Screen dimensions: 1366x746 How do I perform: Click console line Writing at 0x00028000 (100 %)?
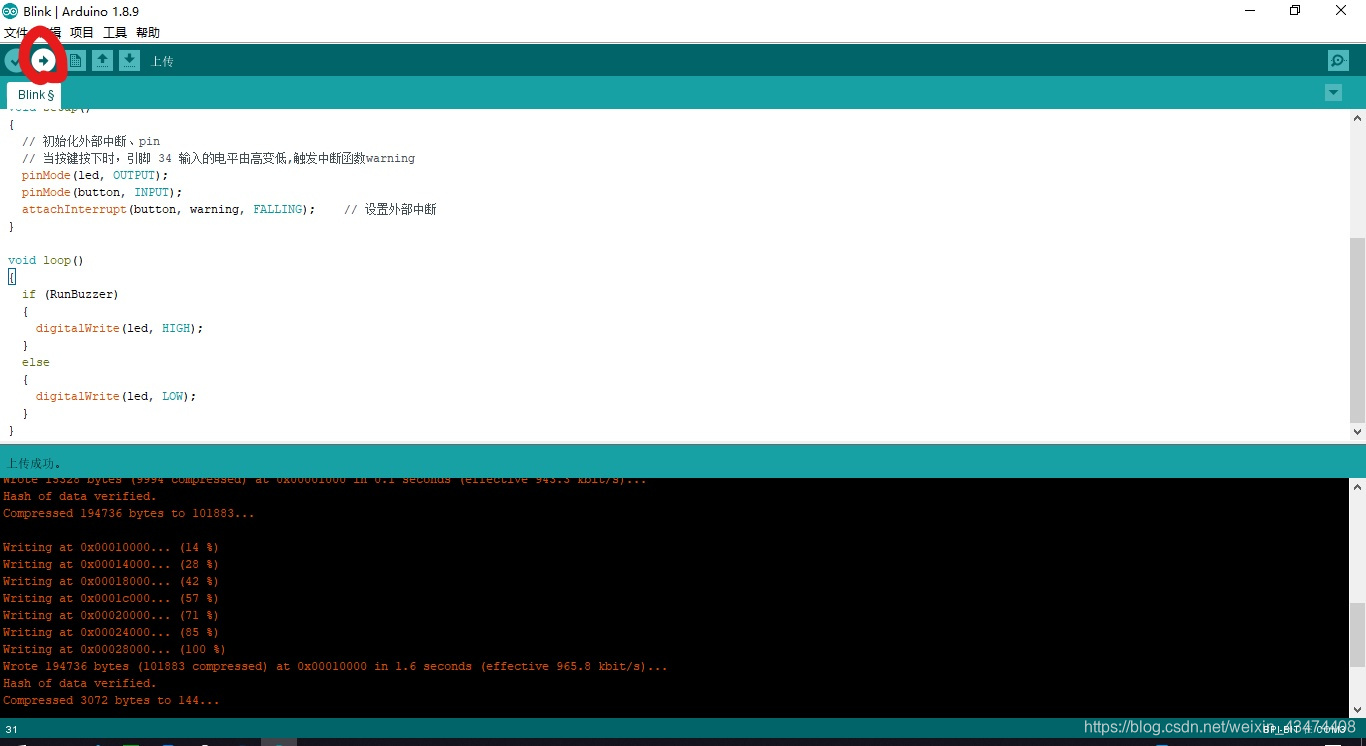pos(114,649)
